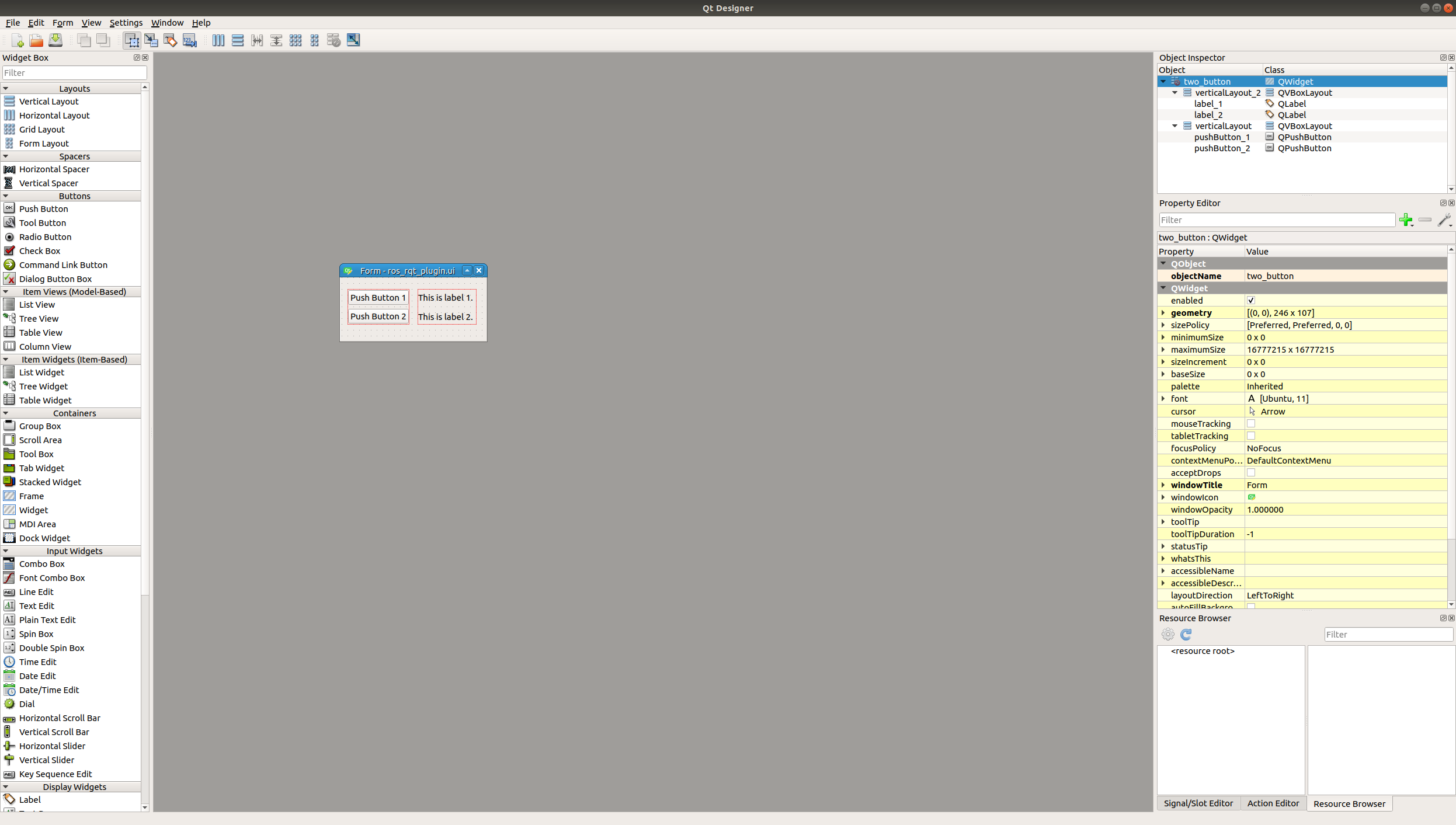Select Edit Tab Order mode icon
Image resolution: width=1456 pixels, height=825 pixels.
point(190,40)
